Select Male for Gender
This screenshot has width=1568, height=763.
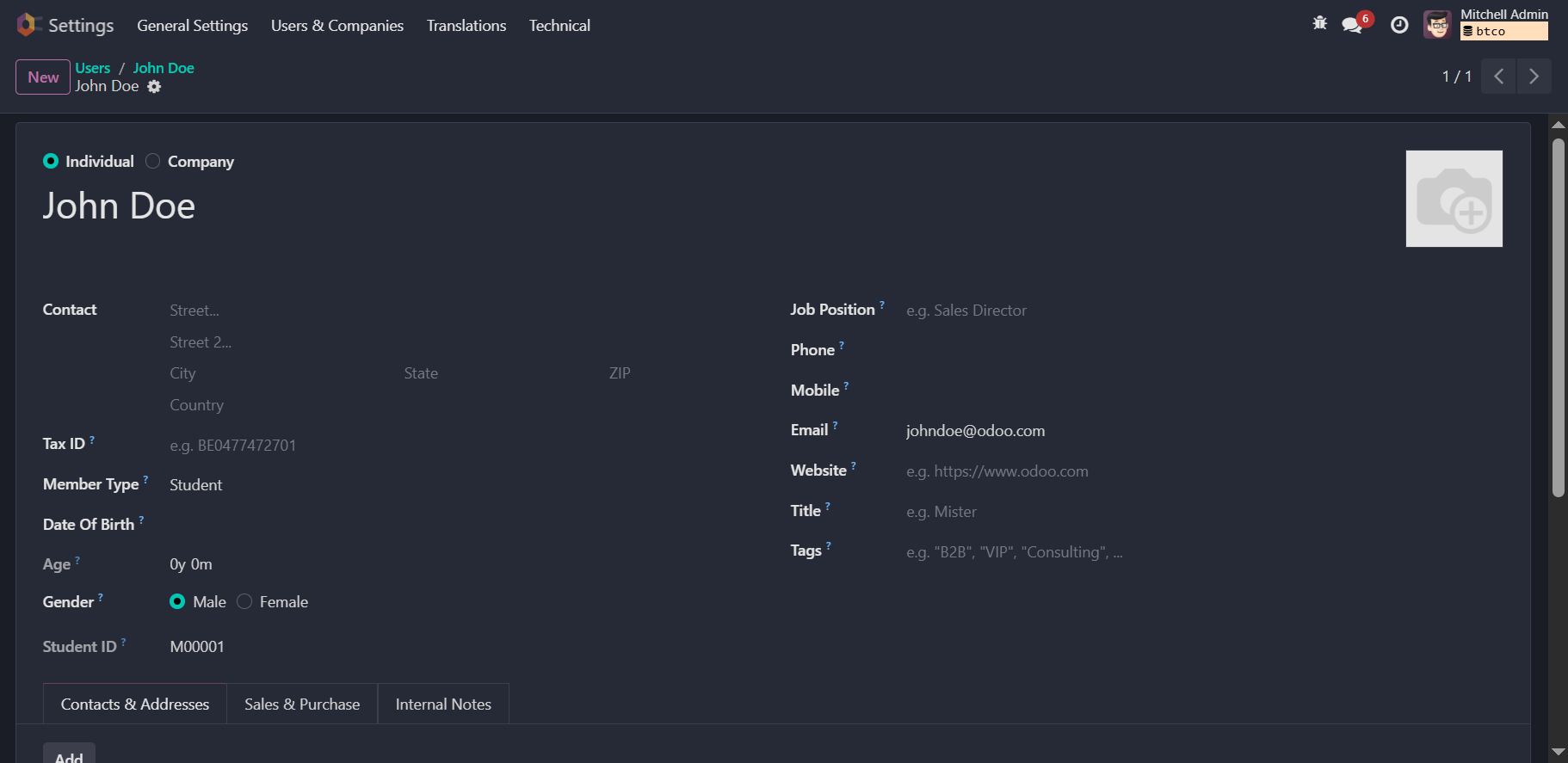pos(177,602)
